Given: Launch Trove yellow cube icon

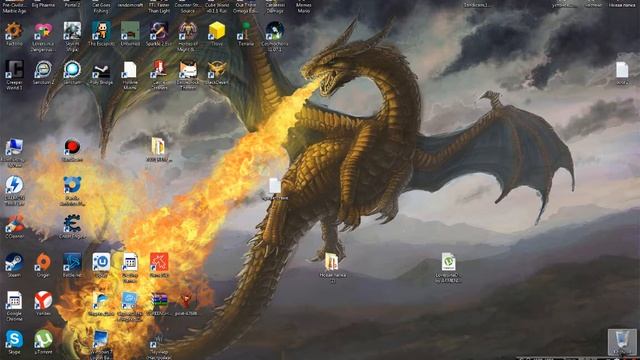Looking at the screenshot, I should tap(217, 32).
